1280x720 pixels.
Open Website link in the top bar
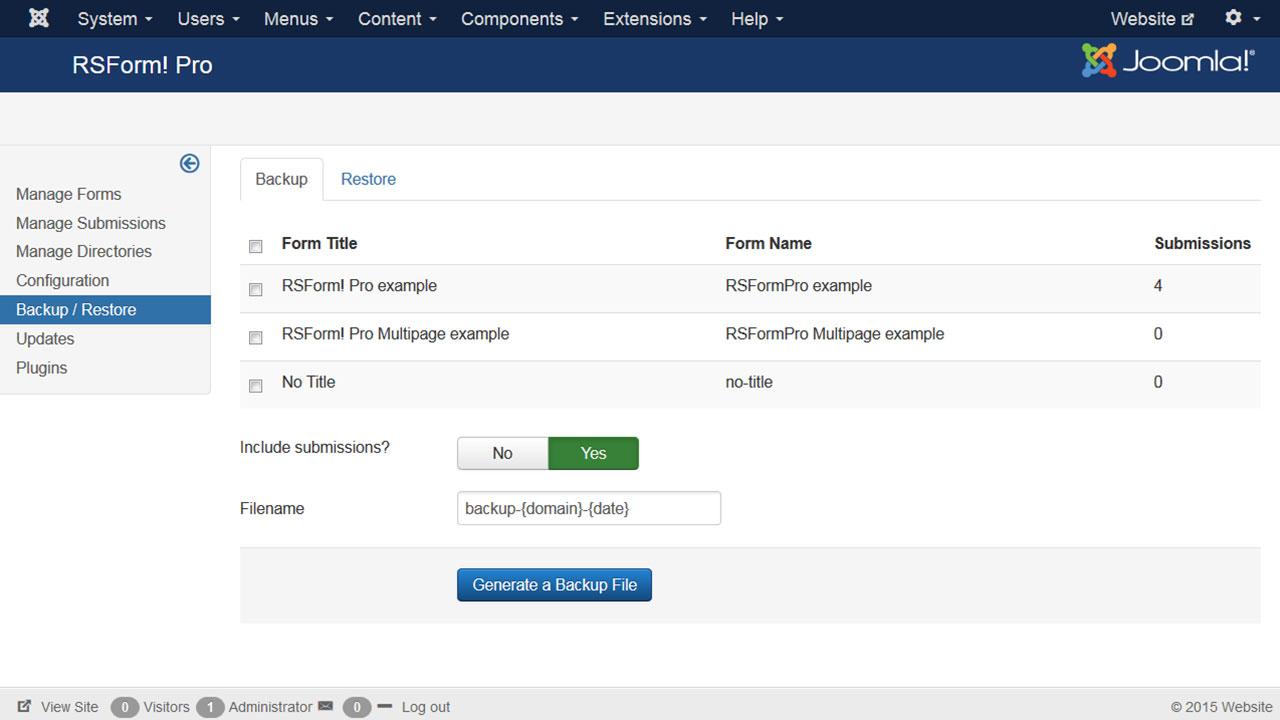click(1152, 19)
